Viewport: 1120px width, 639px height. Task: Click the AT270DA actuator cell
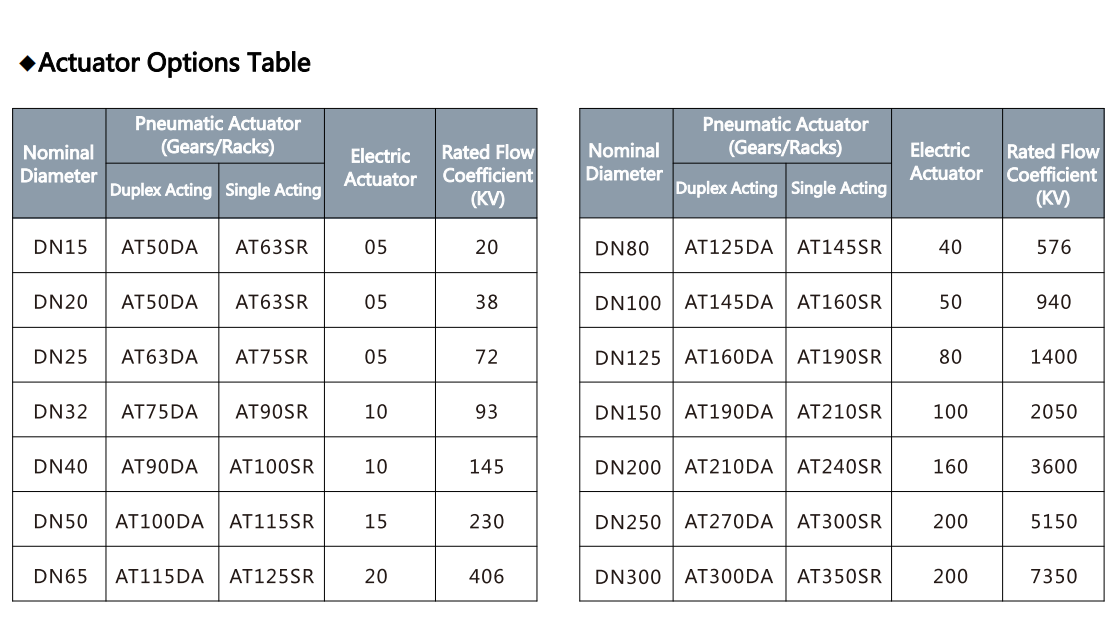click(x=729, y=522)
